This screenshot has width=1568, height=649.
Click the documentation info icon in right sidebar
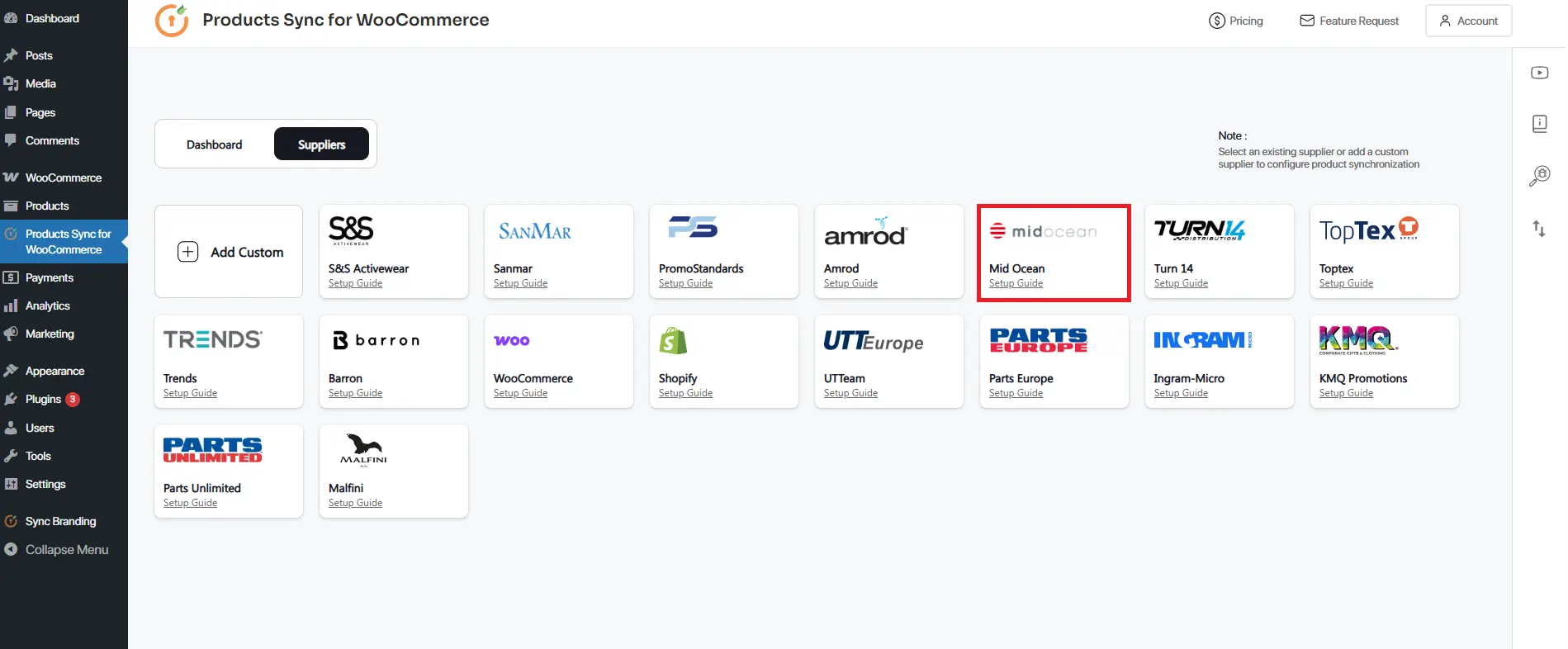(x=1539, y=124)
